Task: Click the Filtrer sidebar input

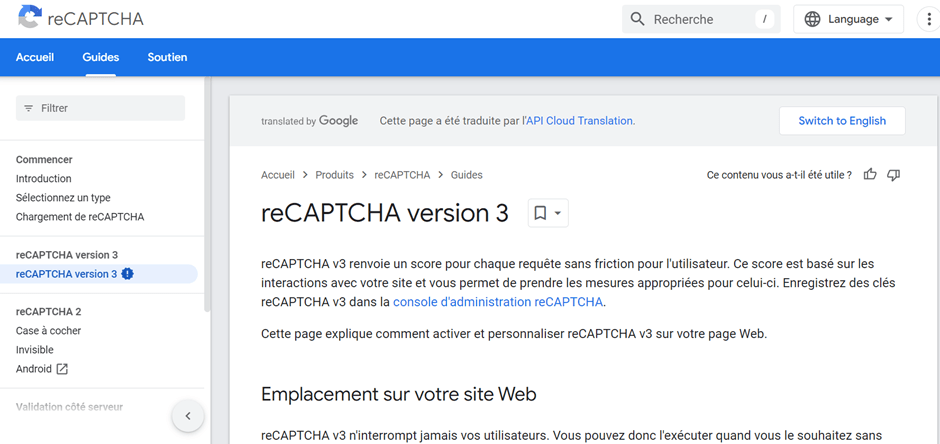Action: point(100,108)
